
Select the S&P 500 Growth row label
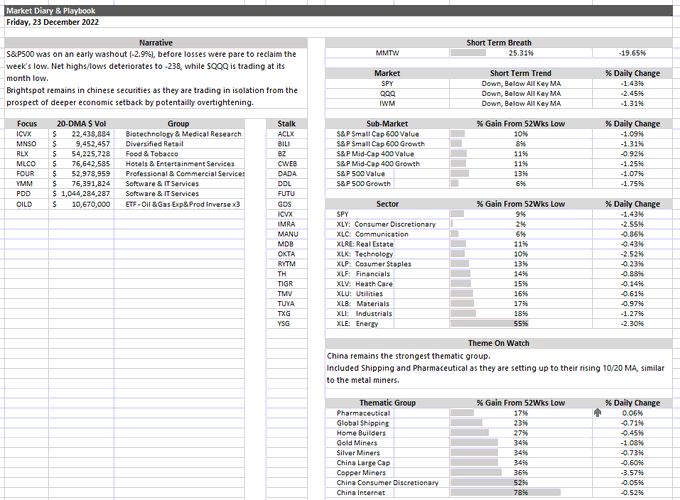tap(363, 183)
